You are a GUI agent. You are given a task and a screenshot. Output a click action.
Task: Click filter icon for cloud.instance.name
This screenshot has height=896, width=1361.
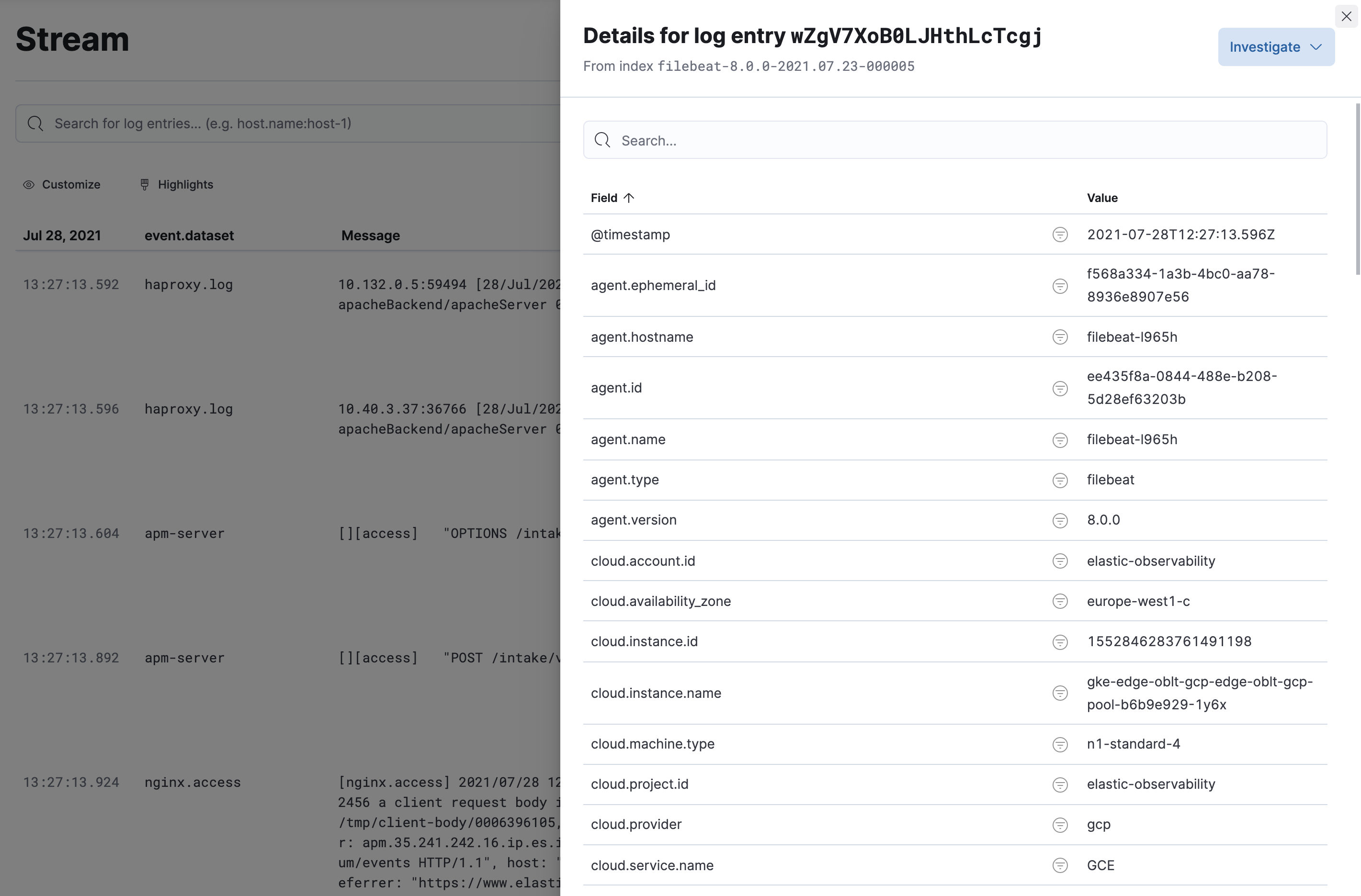1060,693
